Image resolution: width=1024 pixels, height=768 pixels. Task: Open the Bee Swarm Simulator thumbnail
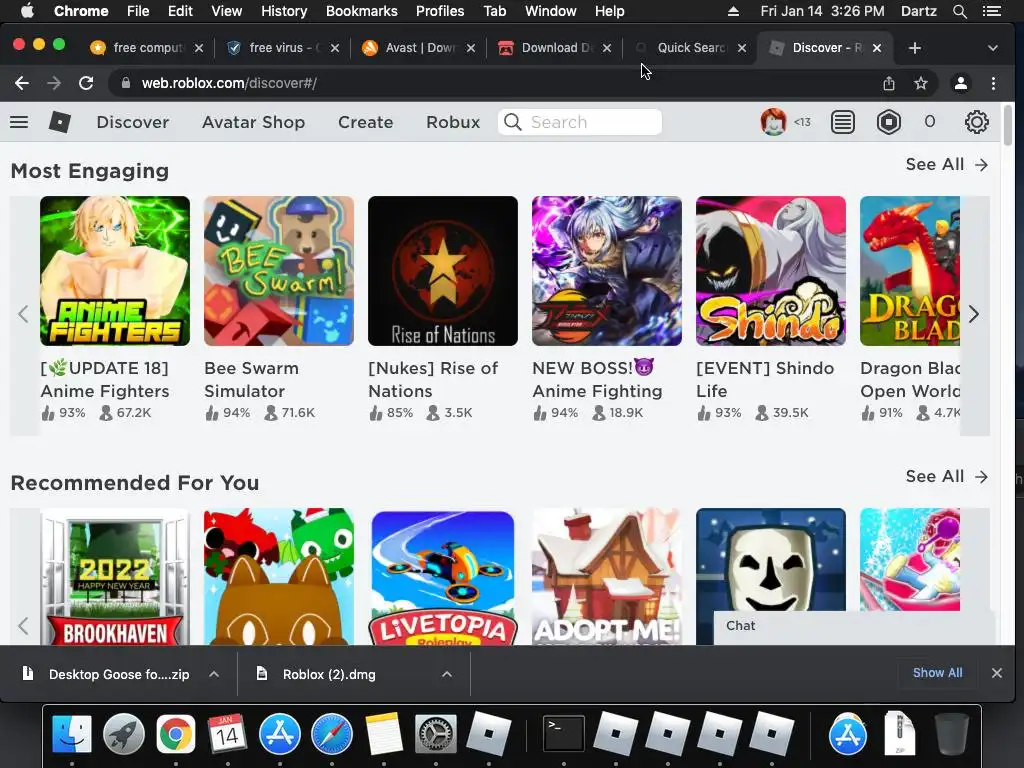click(x=279, y=271)
